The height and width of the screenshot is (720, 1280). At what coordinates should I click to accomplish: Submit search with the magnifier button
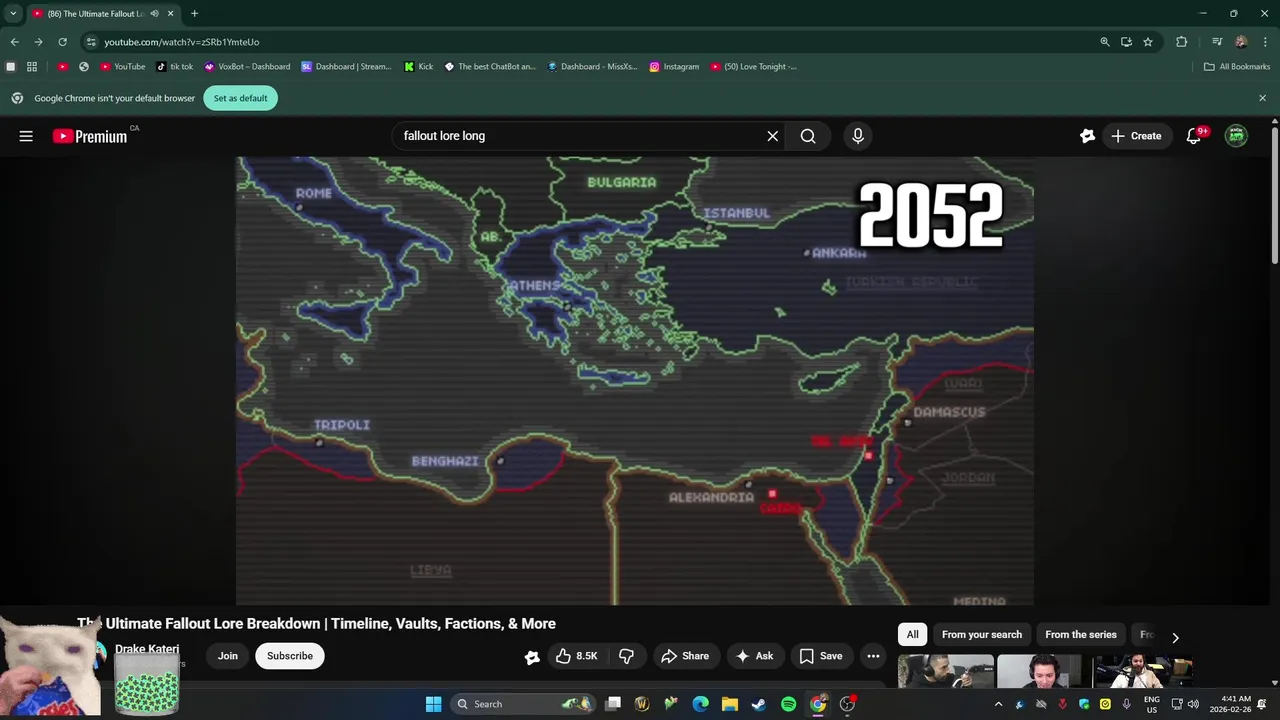coord(808,136)
